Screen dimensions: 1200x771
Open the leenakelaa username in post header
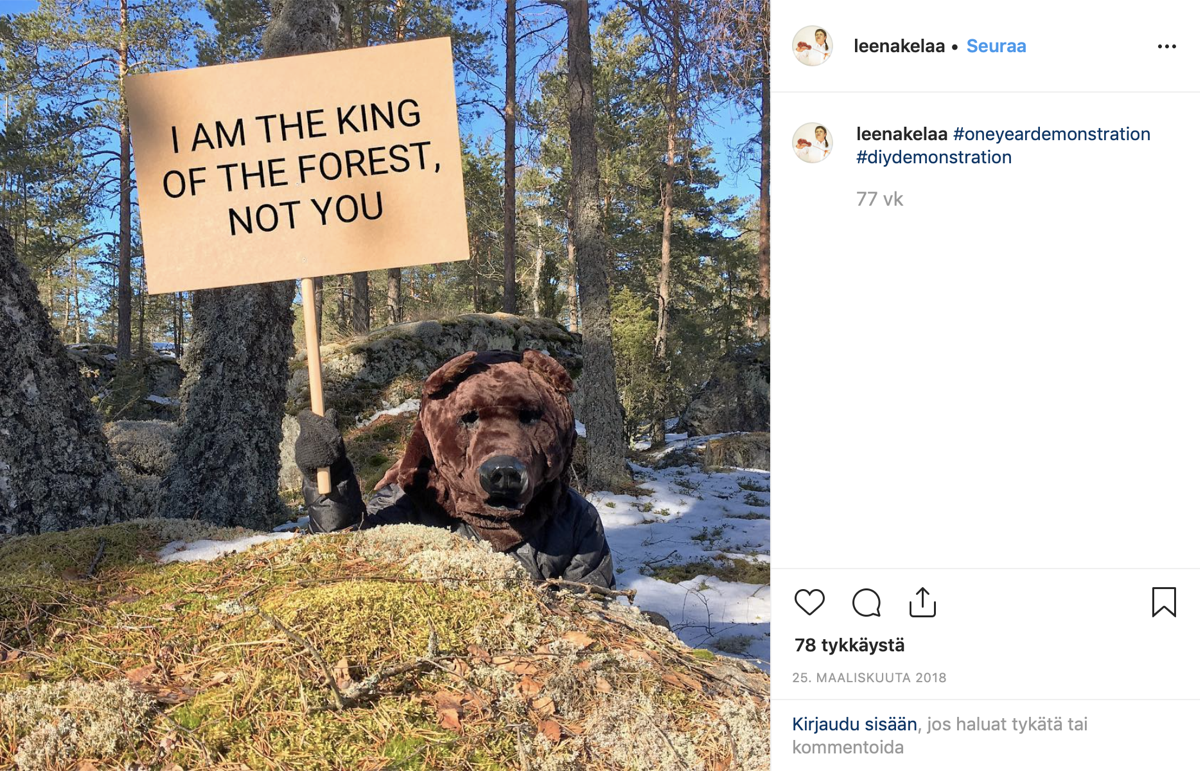point(899,46)
